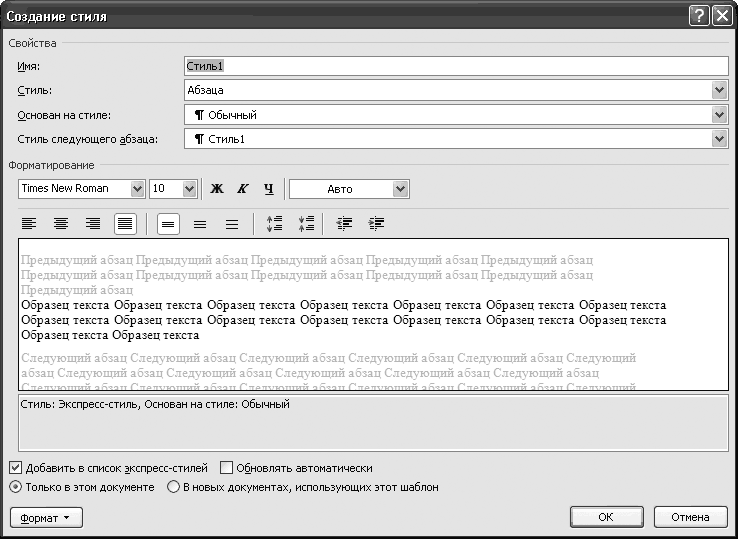
Task: Click the Образец текста preview area
Action: (373, 314)
